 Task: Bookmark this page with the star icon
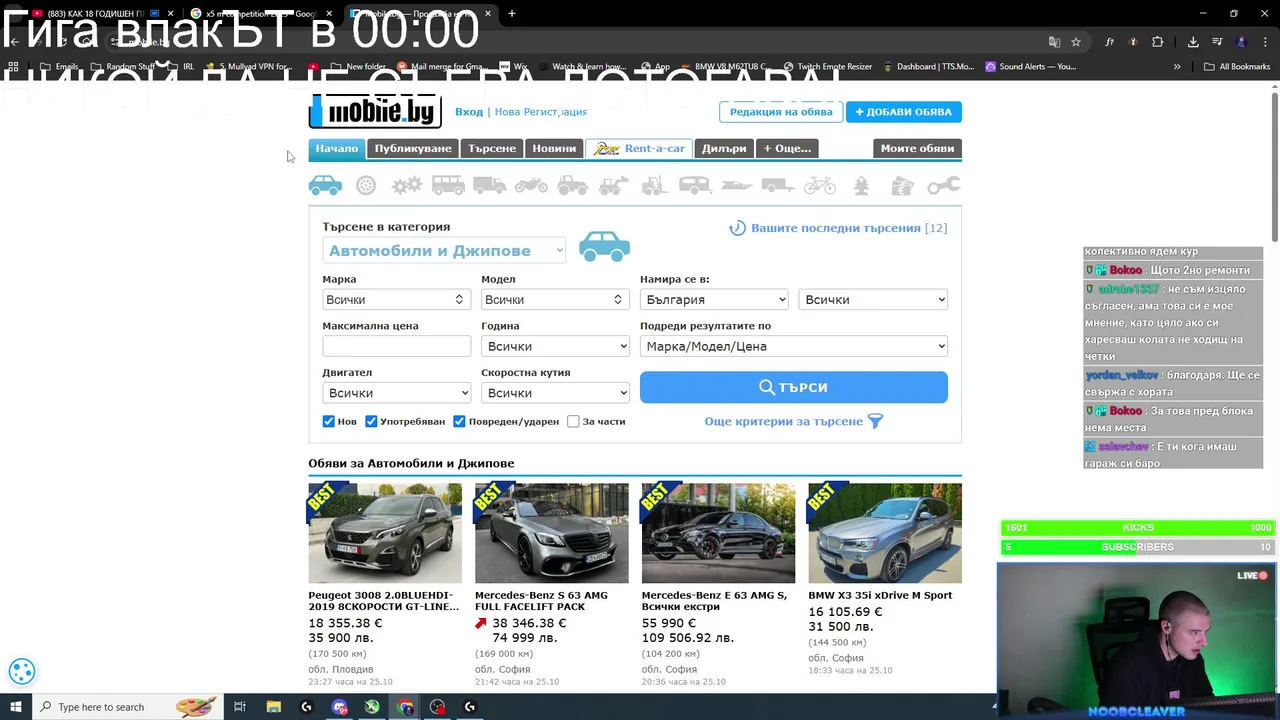[x=1076, y=42]
